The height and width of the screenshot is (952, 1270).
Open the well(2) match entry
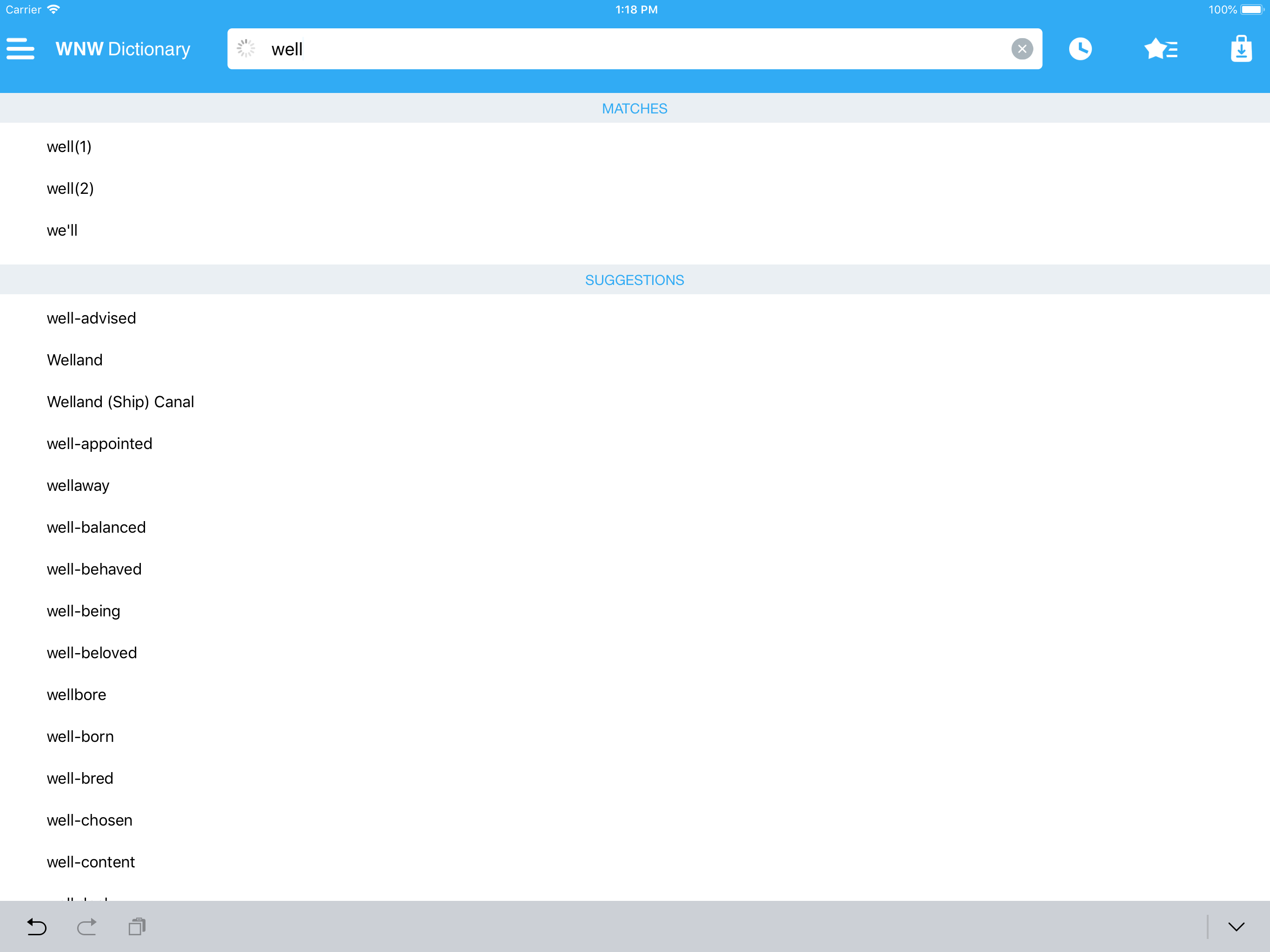(71, 189)
